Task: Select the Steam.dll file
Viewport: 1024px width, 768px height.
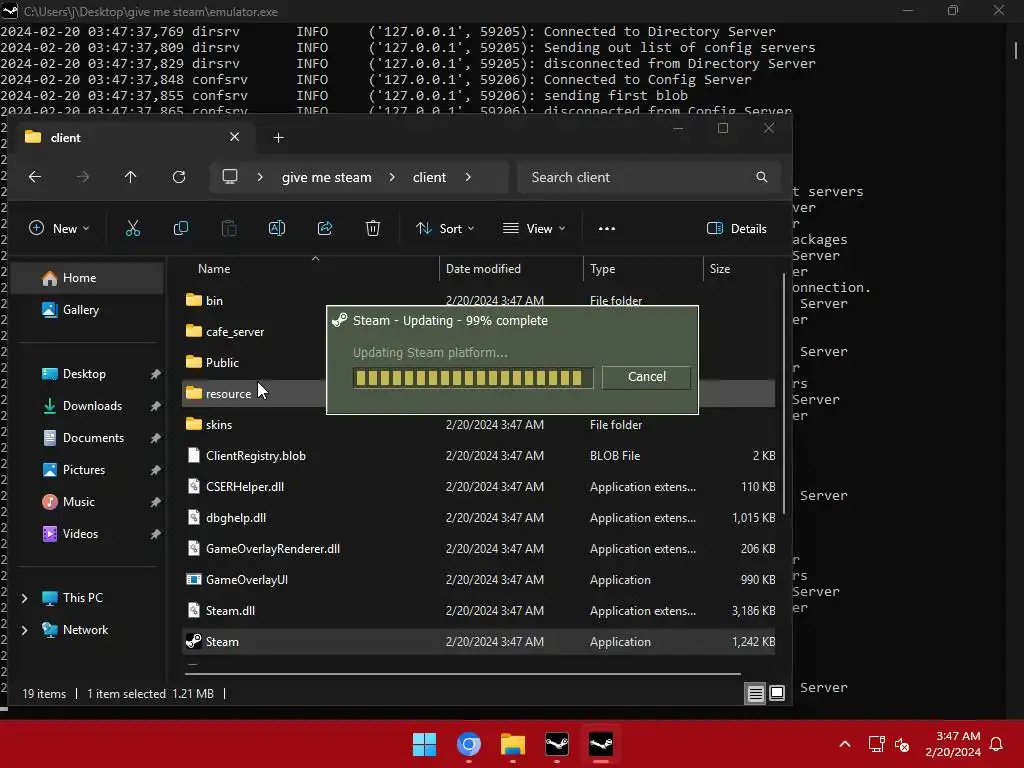Action: point(478,611)
